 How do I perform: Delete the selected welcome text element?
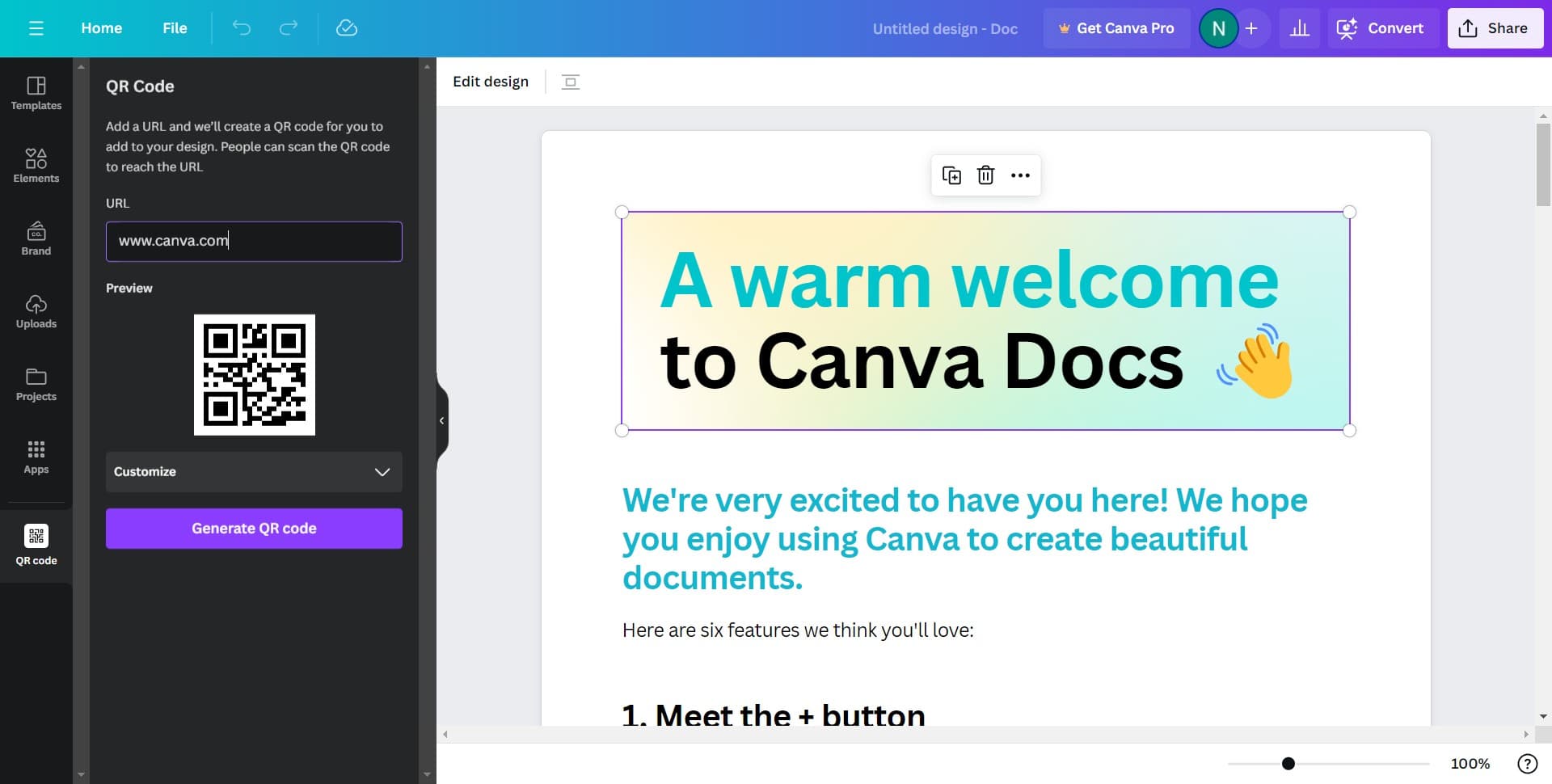(x=985, y=175)
